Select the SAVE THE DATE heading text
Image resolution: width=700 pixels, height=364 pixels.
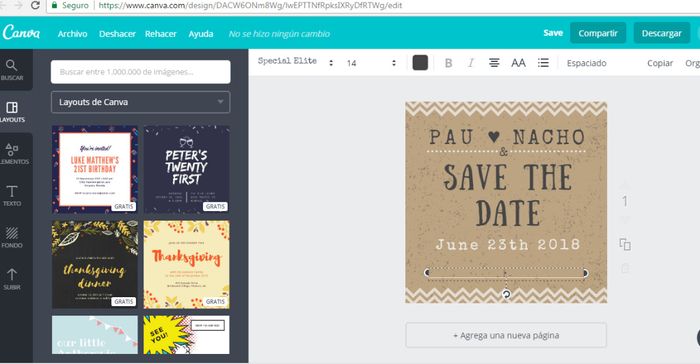[x=507, y=195]
